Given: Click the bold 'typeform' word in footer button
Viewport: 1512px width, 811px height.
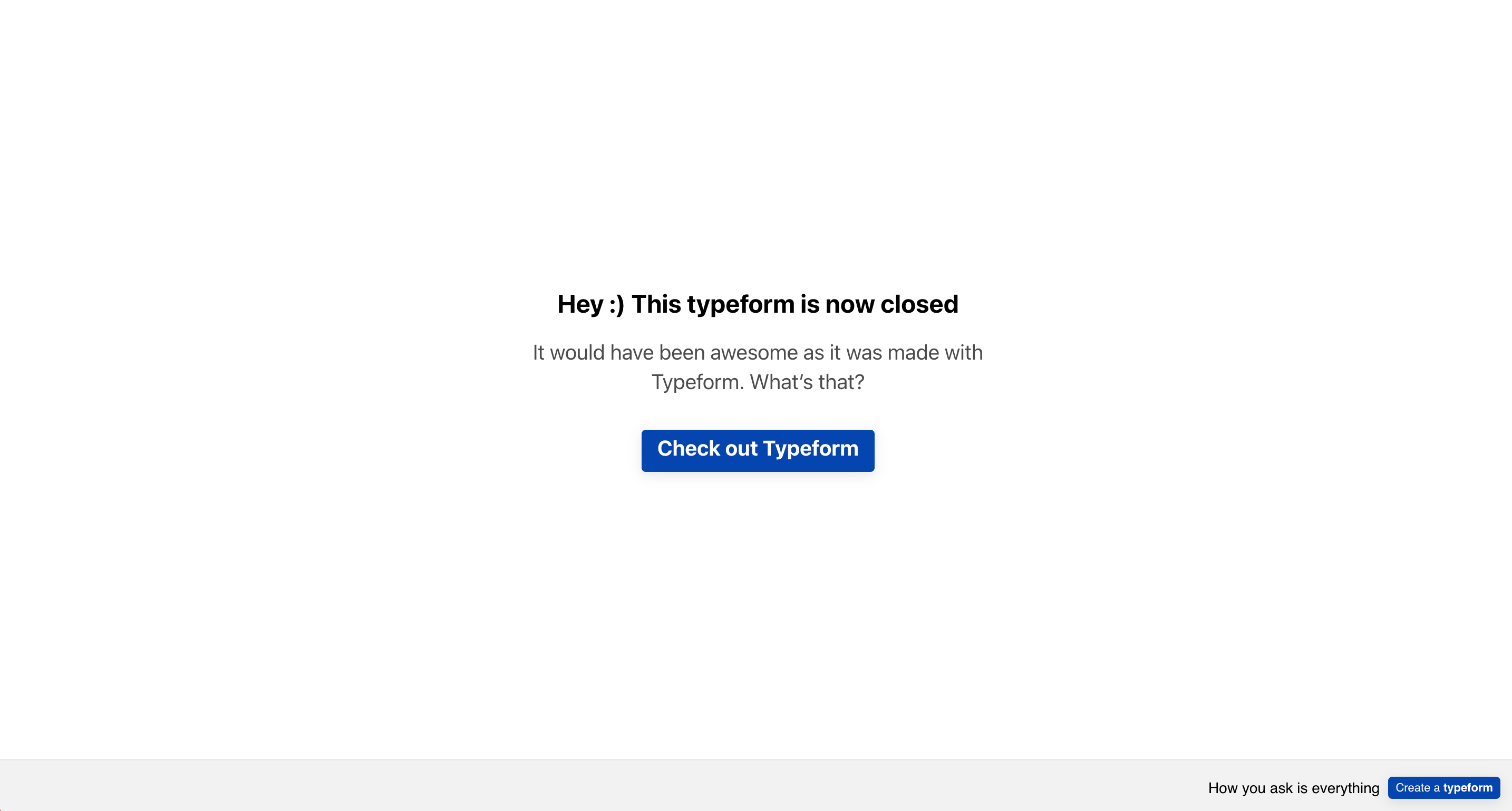Looking at the screenshot, I should (1468, 788).
